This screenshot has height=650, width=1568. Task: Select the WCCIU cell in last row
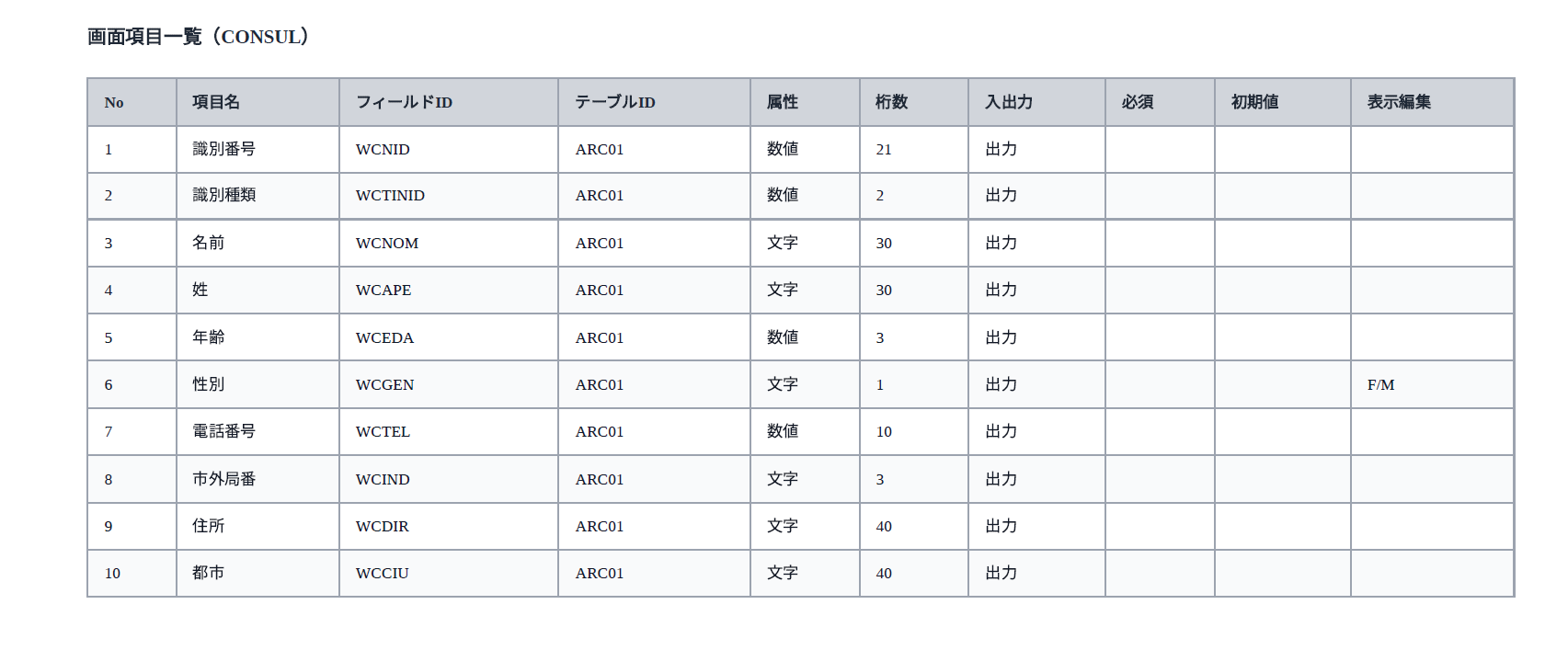click(449, 573)
